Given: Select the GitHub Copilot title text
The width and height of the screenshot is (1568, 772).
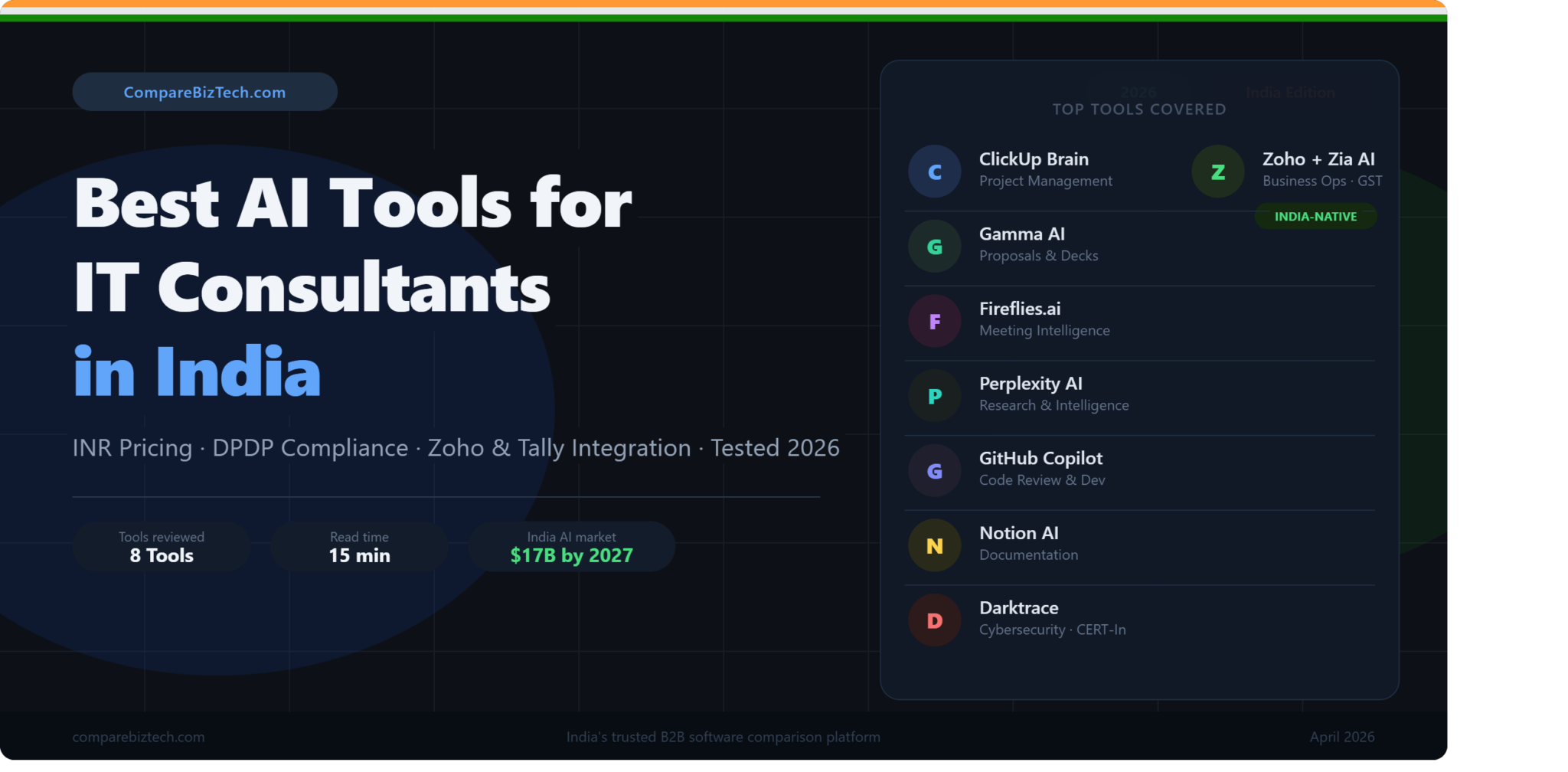Looking at the screenshot, I should [1040, 459].
